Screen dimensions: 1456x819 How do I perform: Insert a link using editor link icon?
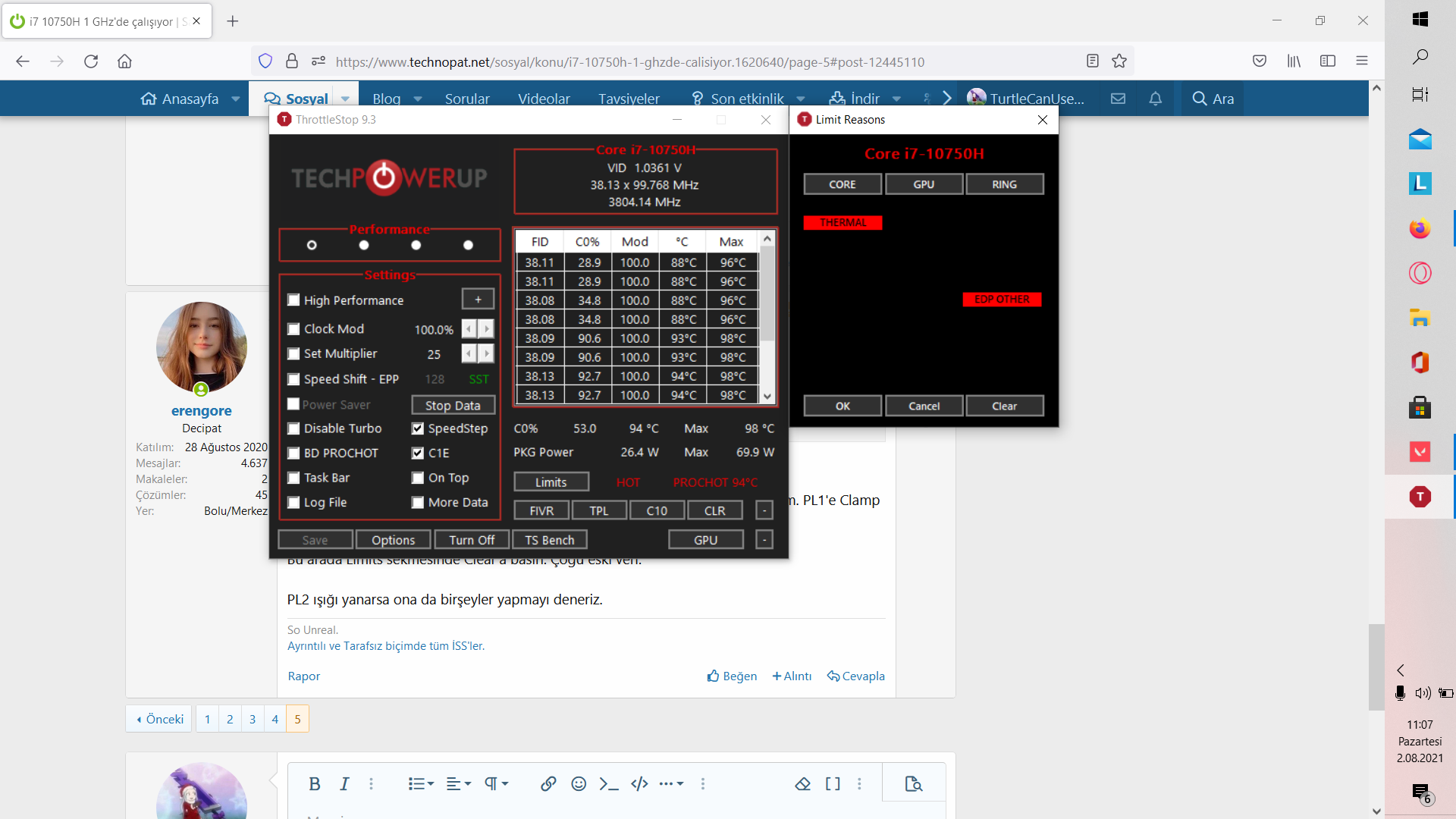(548, 784)
